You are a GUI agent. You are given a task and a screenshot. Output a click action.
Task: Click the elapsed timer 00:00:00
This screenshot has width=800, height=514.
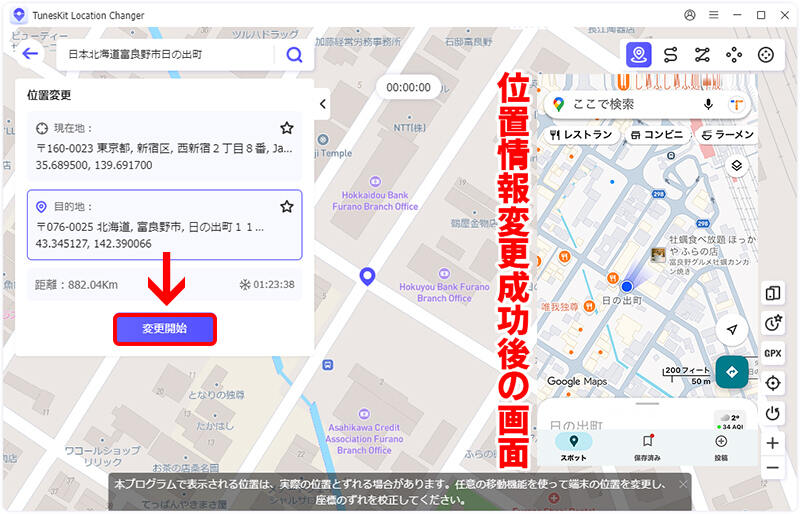coord(408,87)
